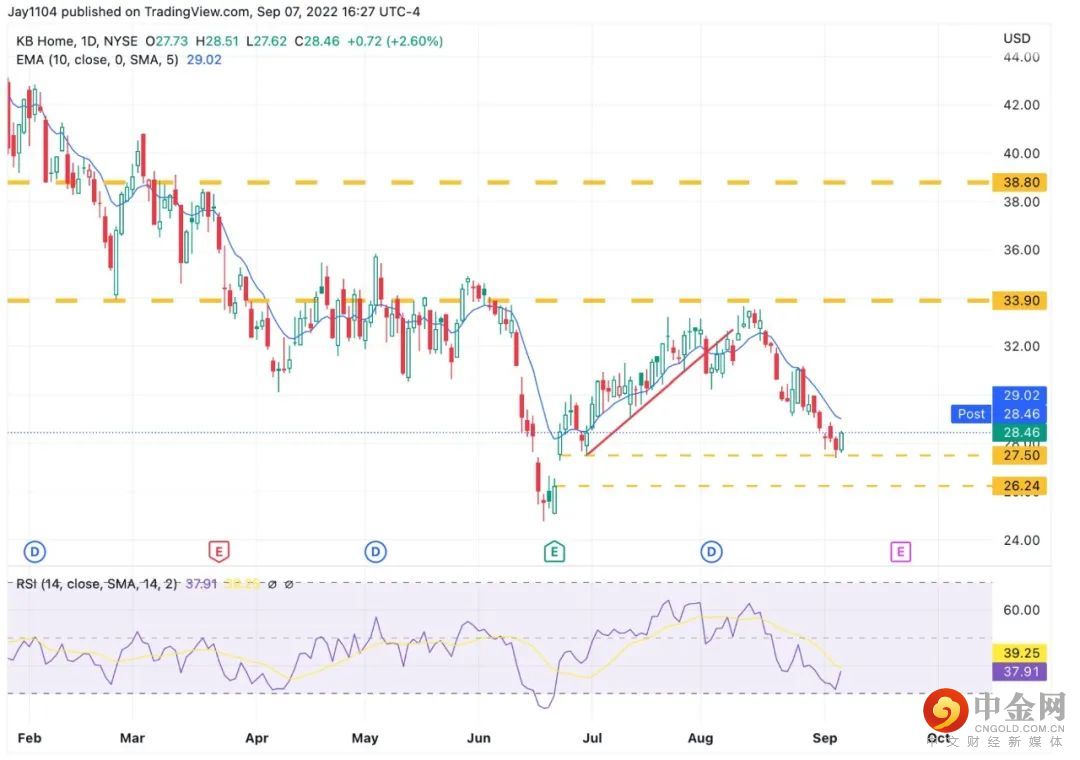Click the close value C28.46 in legend

click(x=317, y=41)
